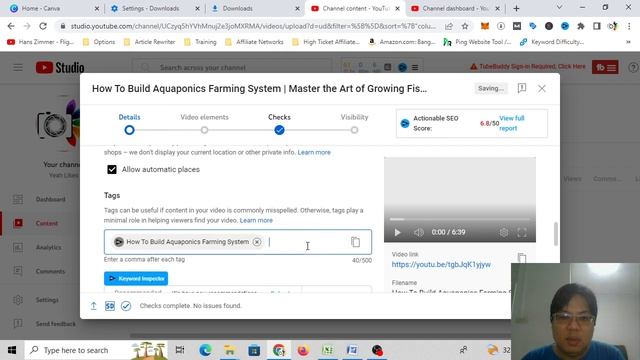Open Learn more link under Tags

tap(256, 220)
